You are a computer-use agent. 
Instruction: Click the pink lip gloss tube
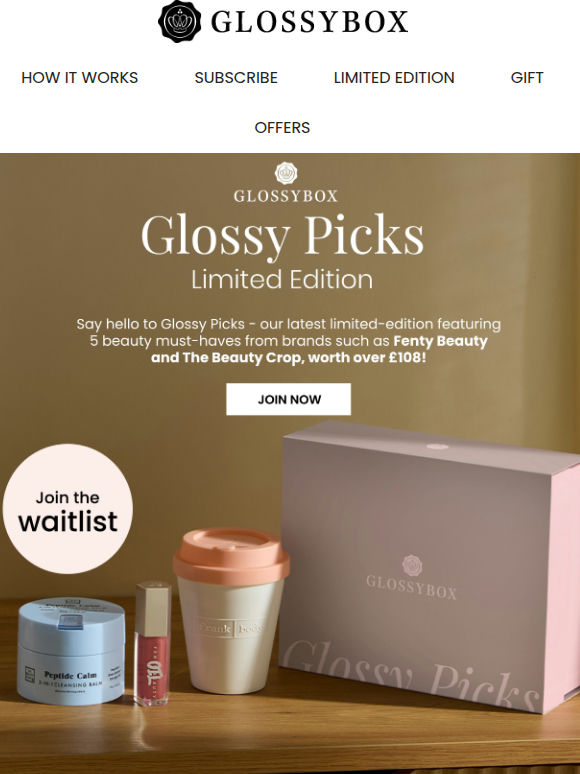click(153, 644)
